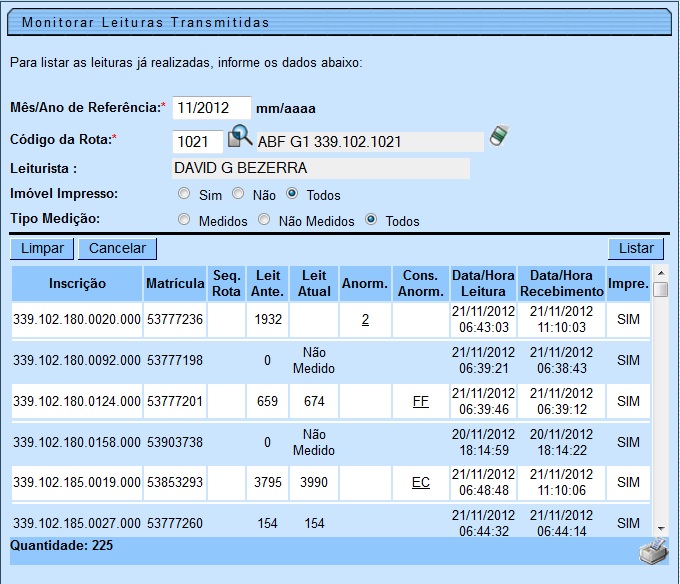
Task: Click the Mês/Ano de Referência field
Action: point(211,107)
